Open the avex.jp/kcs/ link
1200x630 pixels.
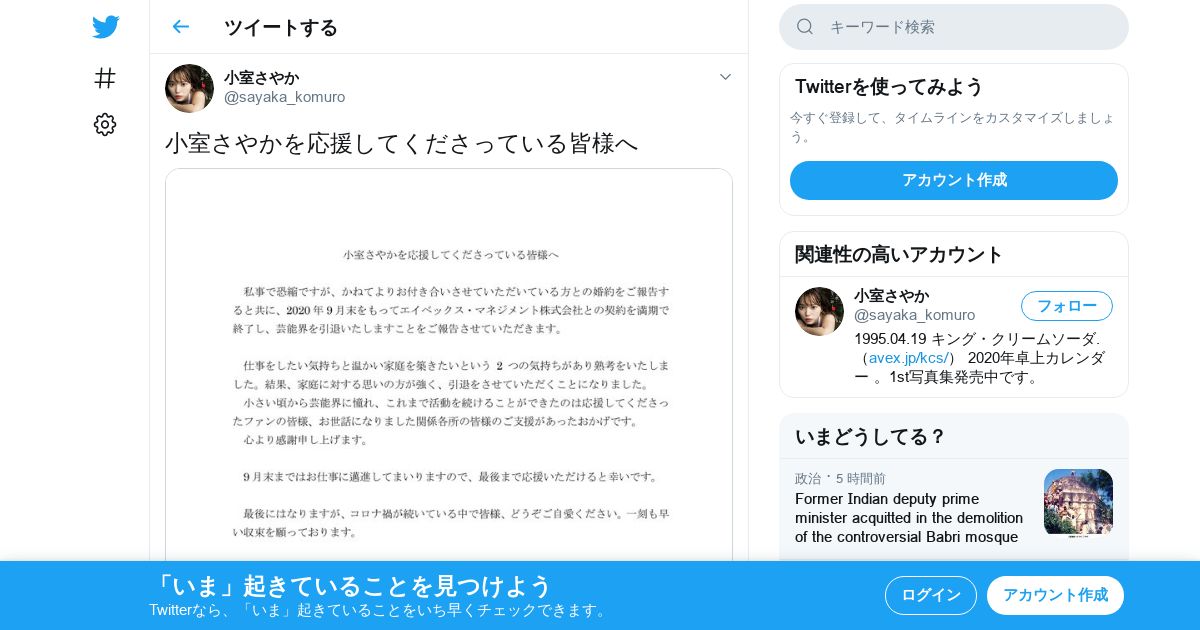click(x=908, y=358)
